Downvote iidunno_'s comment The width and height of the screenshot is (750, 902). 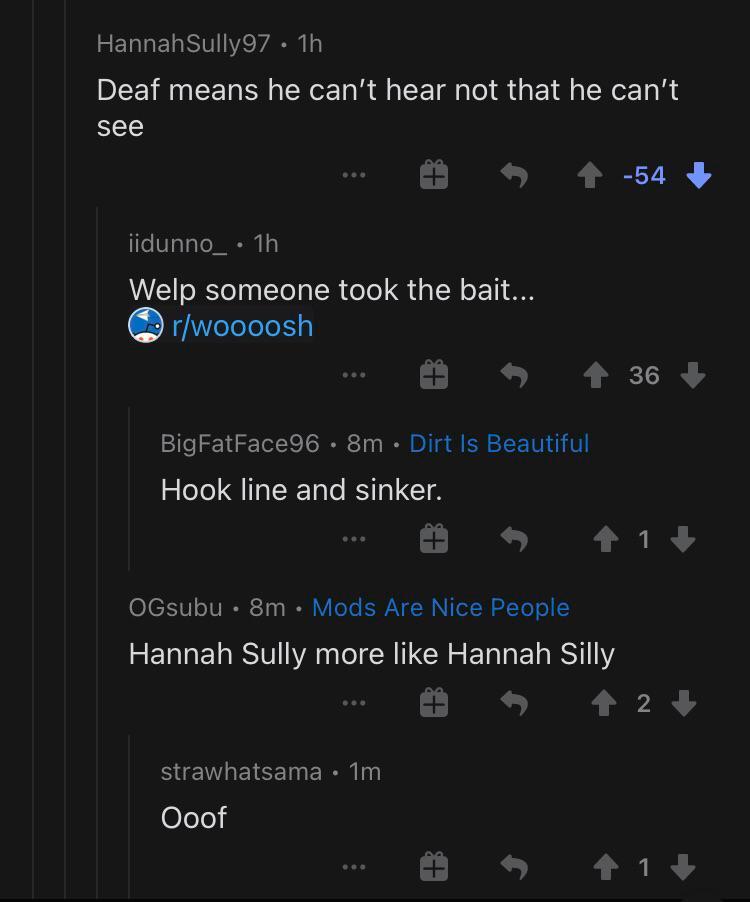click(692, 375)
